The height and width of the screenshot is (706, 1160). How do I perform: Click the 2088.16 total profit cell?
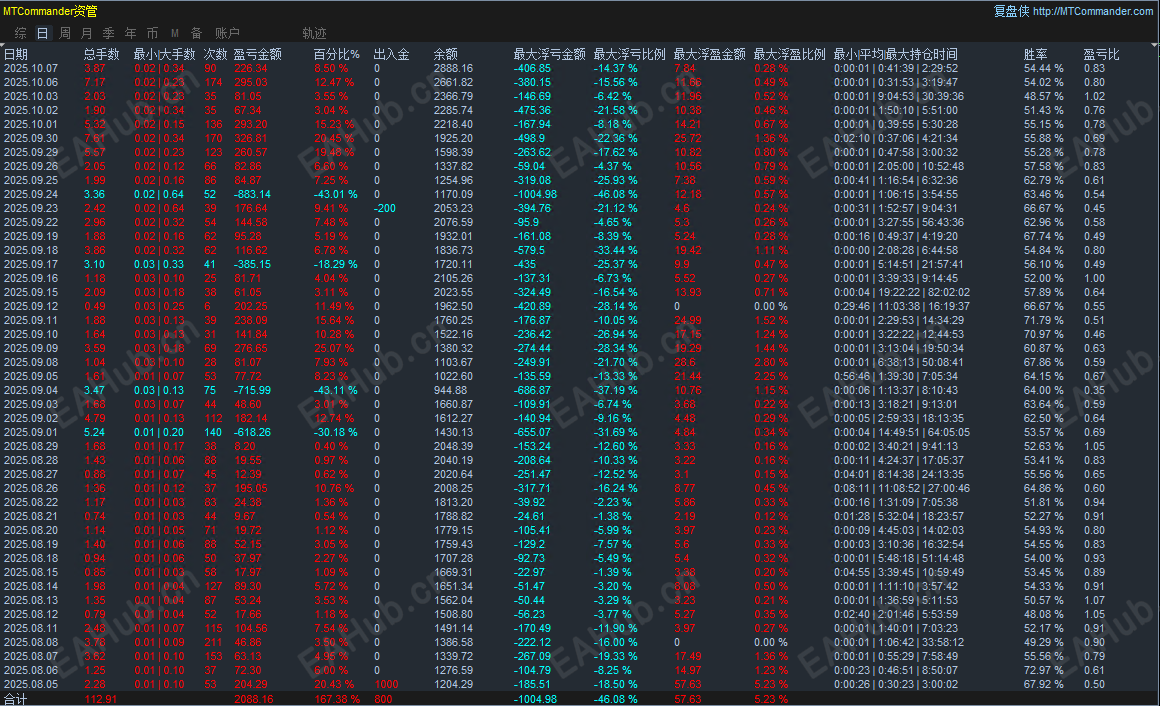pos(254,699)
